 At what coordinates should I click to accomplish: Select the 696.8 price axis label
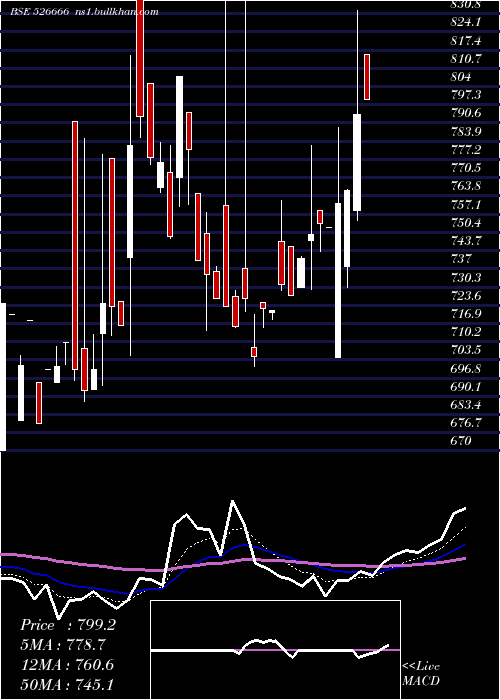[x=466, y=368]
